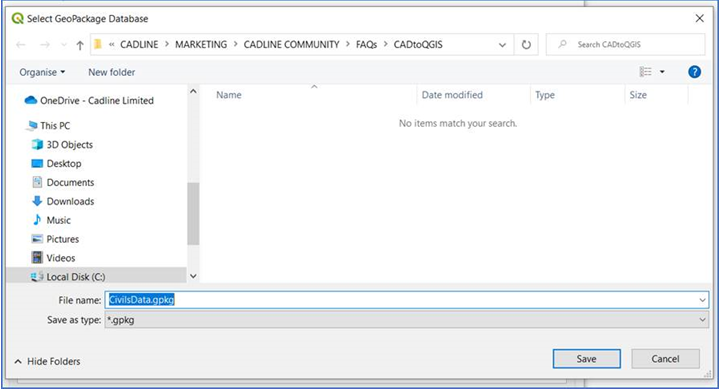This screenshot has height=391, width=720.
Task: Open more view options dropdown
Action: pyautogui.click(x=662, y=72)
